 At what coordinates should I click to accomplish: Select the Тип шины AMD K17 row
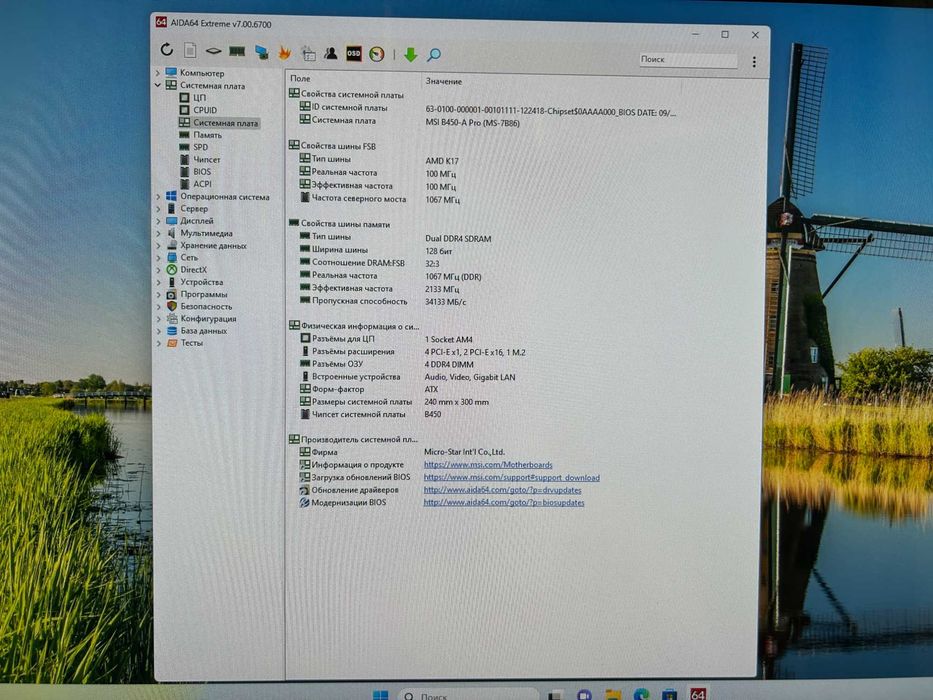pos(381,160)
